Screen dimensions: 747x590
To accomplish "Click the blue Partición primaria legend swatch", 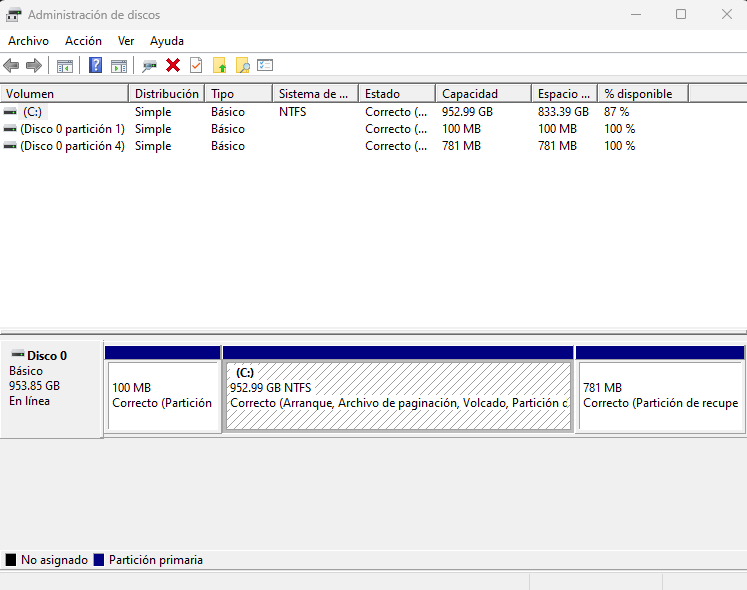I will click(99, 559).
